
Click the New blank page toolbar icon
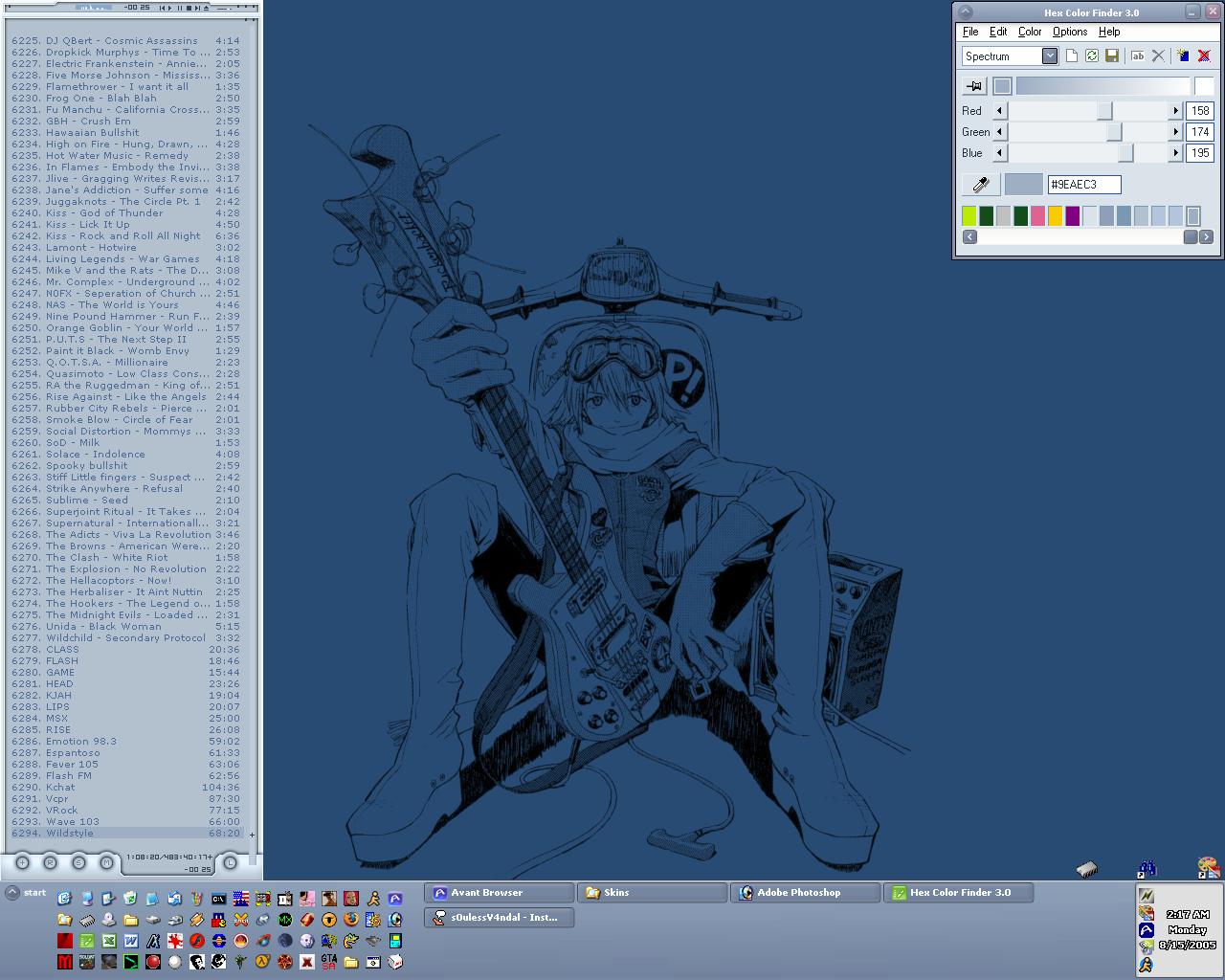[x=1072, y=56]
